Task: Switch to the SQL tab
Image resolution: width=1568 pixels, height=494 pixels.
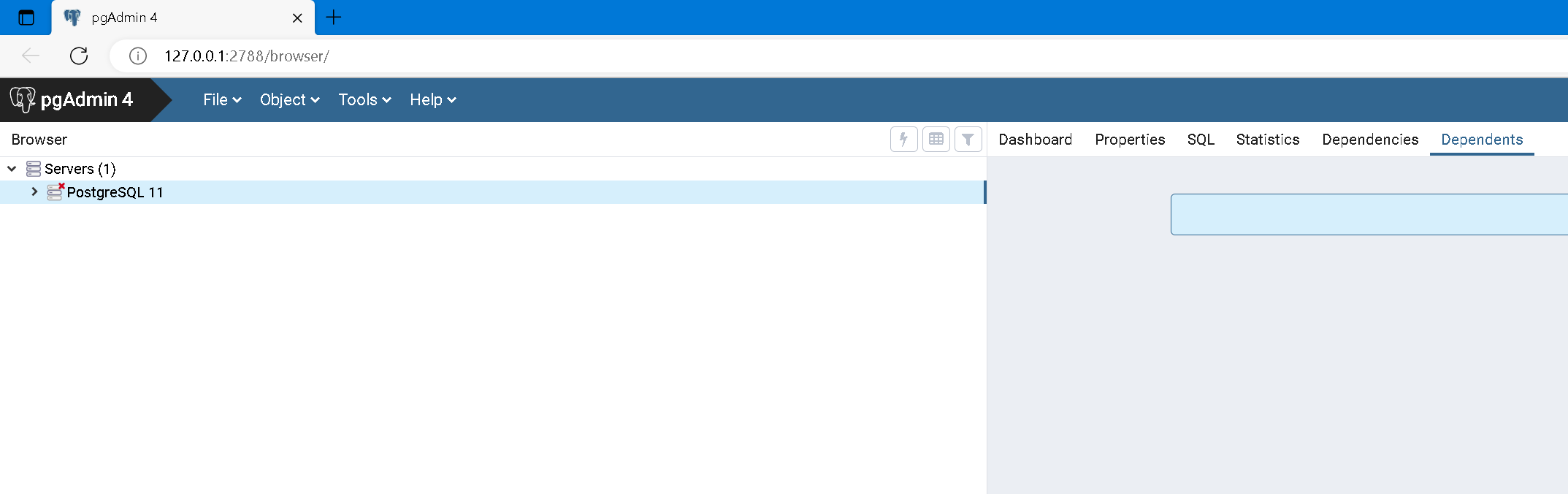Action: [1201, 140]
